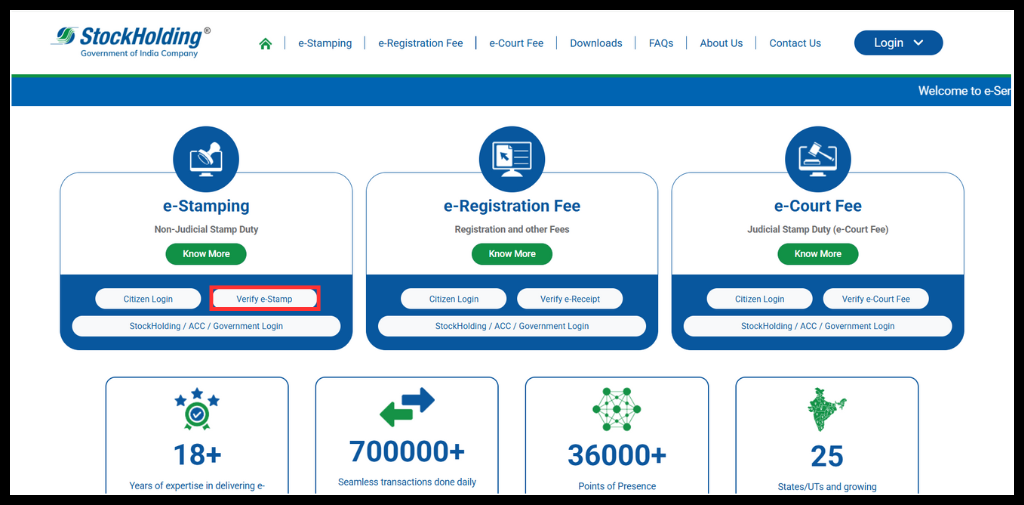Click the transaction arrows icon above 700000+

click(407, 407)
